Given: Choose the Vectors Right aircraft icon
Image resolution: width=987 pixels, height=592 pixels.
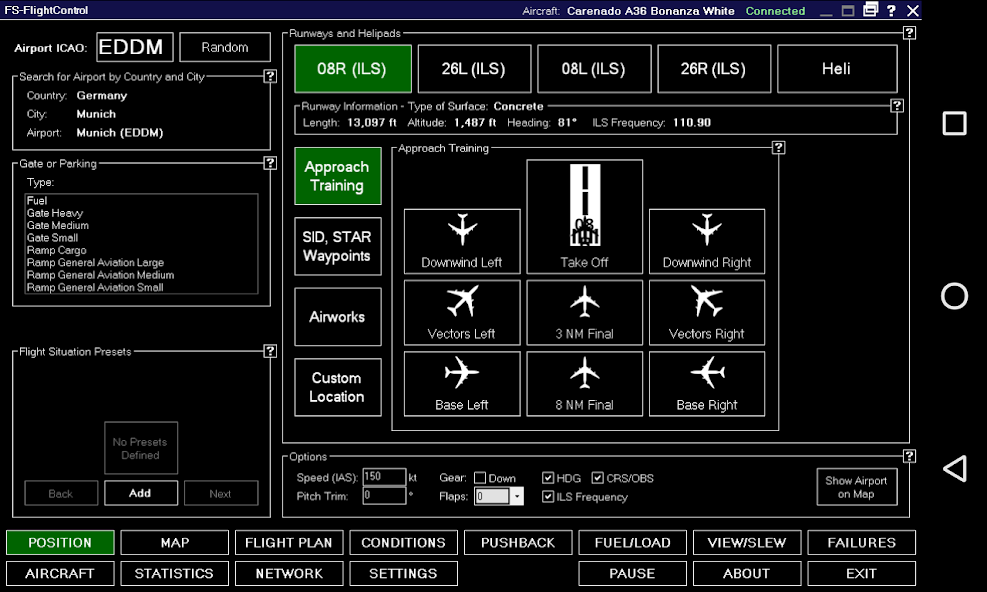Looking at the screenshot, I should pyautogui.click(x=707, y=312).
